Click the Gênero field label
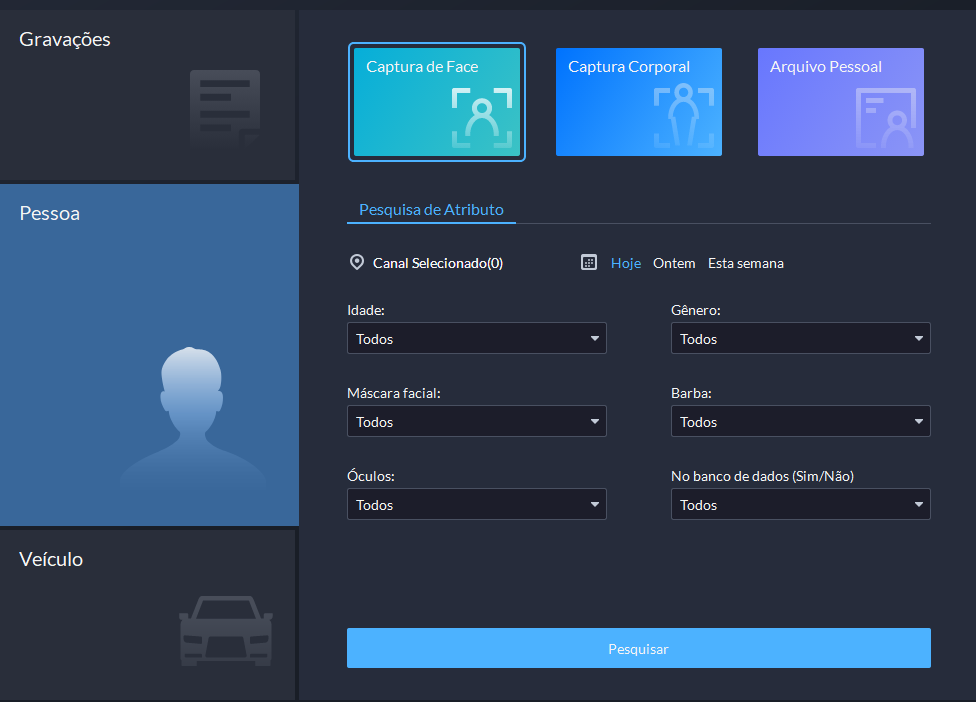This screenshot has height=702, width=976. point(696,310)
